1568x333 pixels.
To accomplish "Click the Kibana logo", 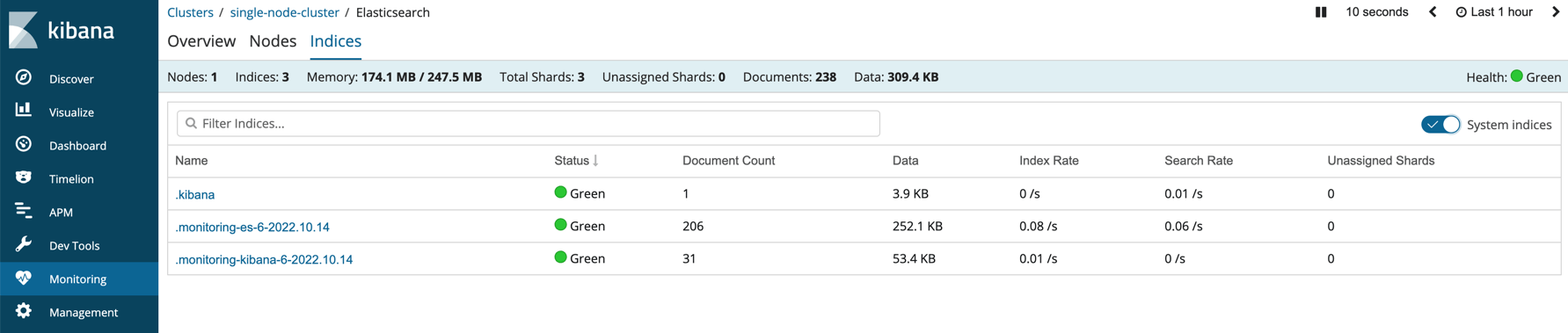I will point(62,30).
